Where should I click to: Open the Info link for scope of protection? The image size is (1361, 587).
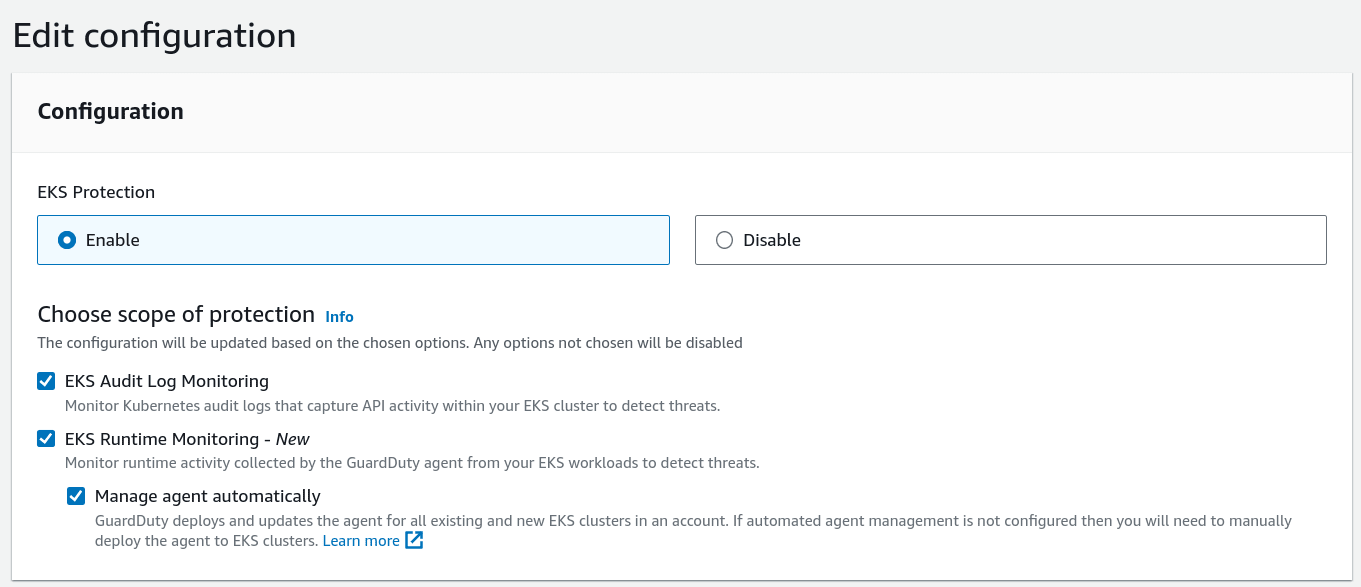[339, 317]
